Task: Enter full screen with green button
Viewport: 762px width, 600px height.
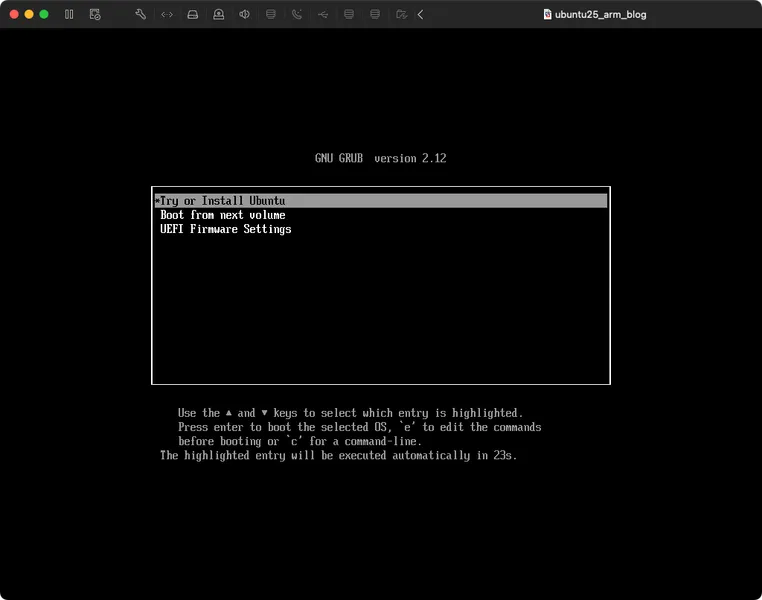Action: click(44, 15)
